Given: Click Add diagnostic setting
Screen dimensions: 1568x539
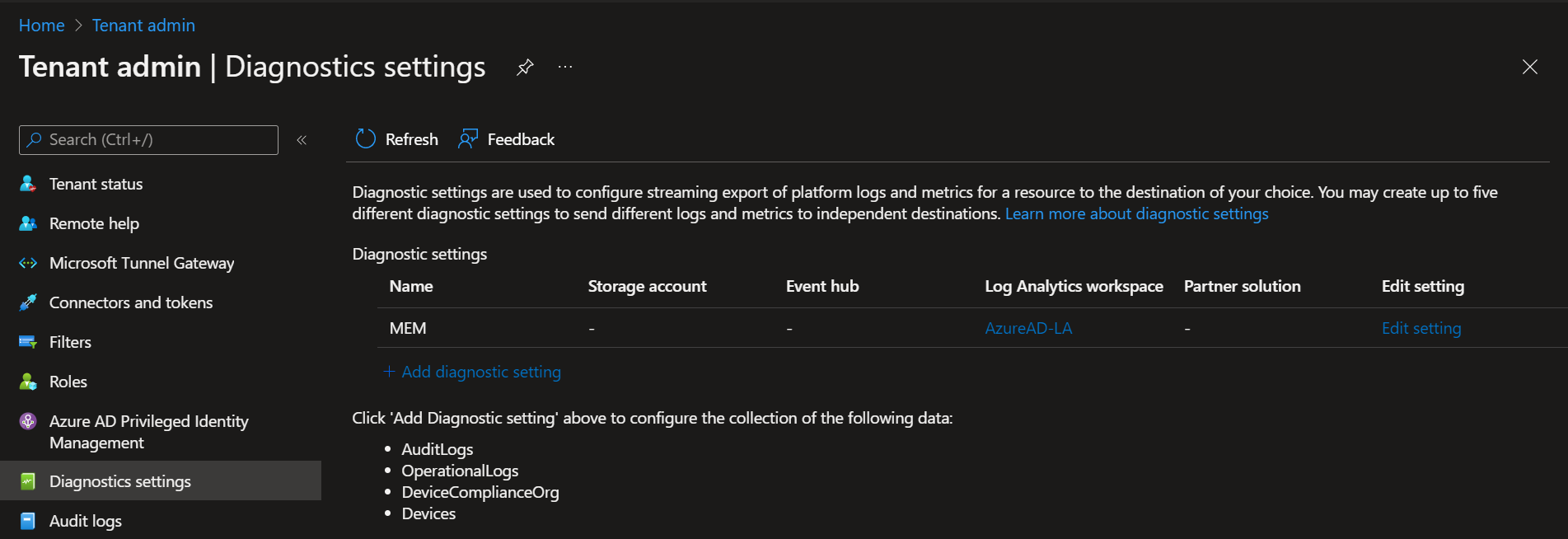Looking at the screenshot, I should point(471,372).
